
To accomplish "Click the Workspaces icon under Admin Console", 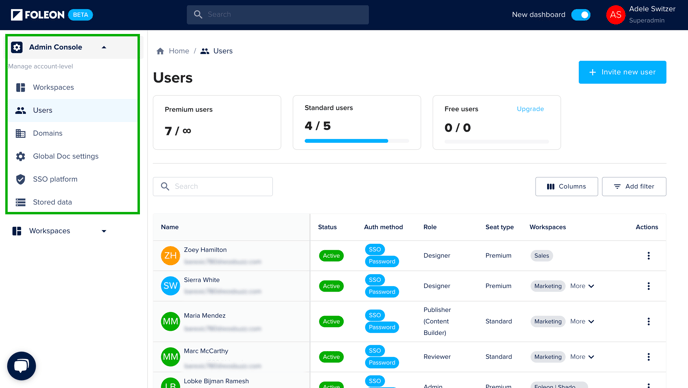I will click(21, 87).
